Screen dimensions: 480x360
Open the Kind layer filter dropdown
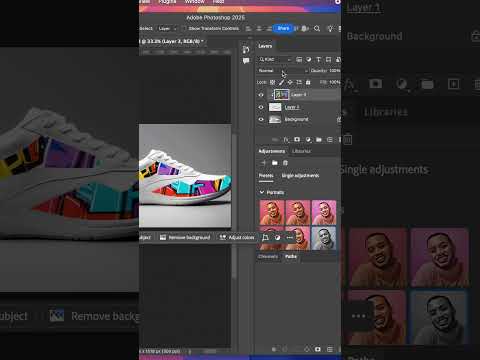(x=275, y=60)
